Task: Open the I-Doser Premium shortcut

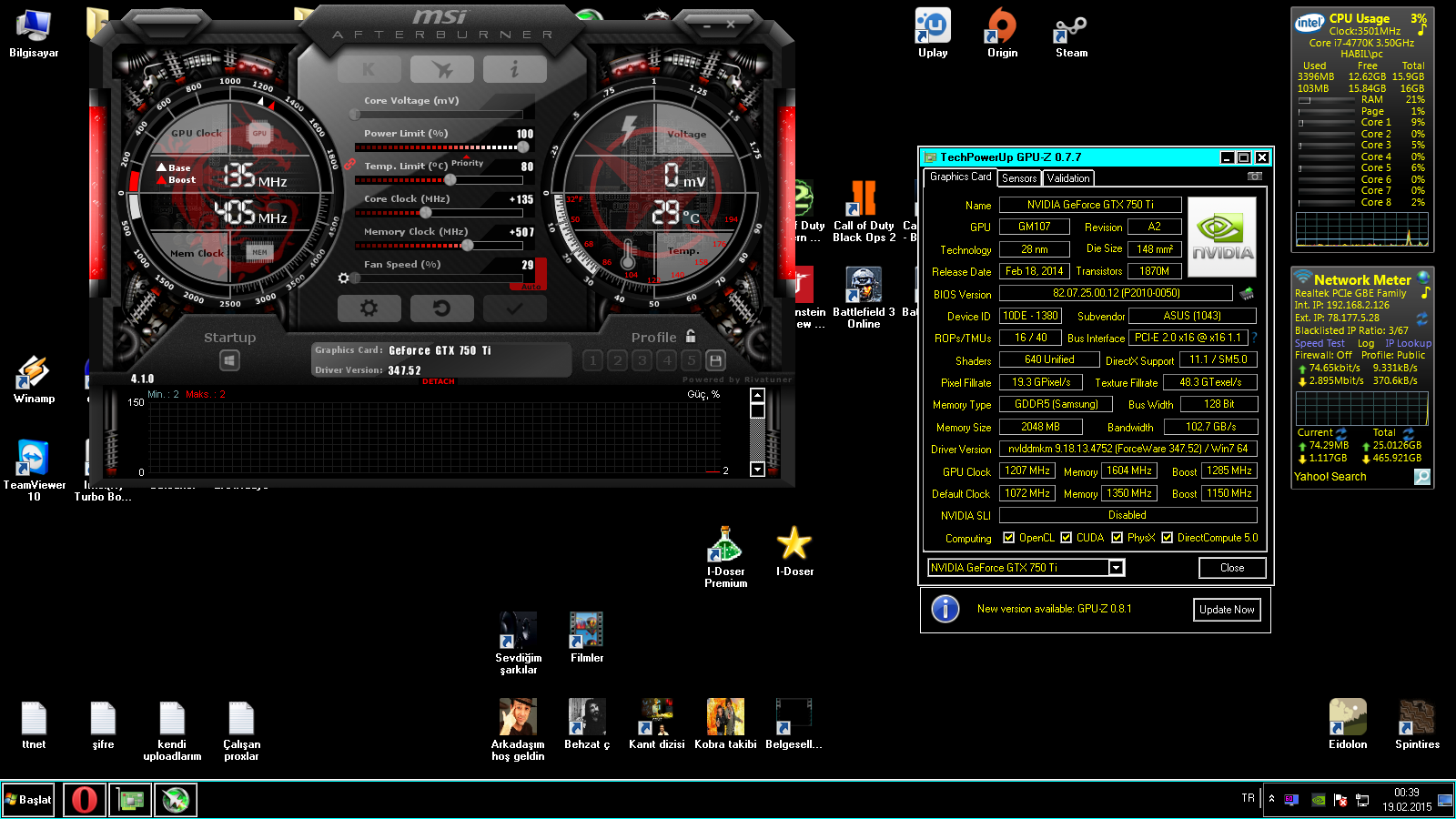Action: (x=725, y=557)
